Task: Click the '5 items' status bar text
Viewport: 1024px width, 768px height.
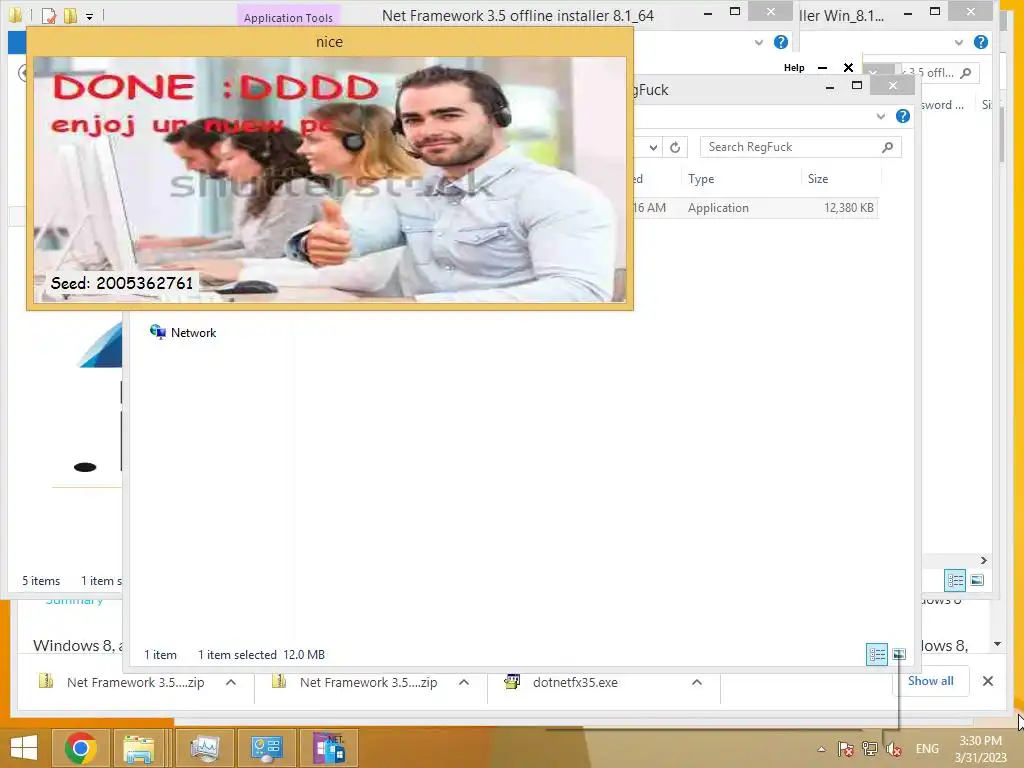Action: (x=41, y=581)
